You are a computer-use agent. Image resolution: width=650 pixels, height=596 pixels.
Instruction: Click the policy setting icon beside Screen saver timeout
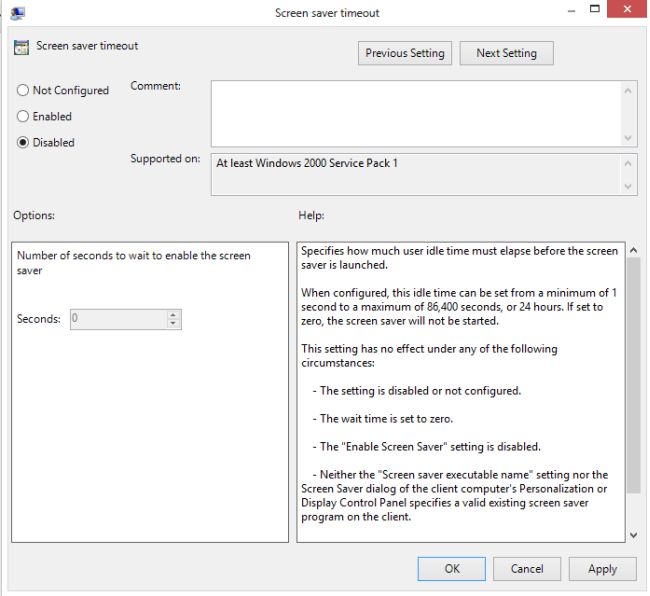pos(21,47)
